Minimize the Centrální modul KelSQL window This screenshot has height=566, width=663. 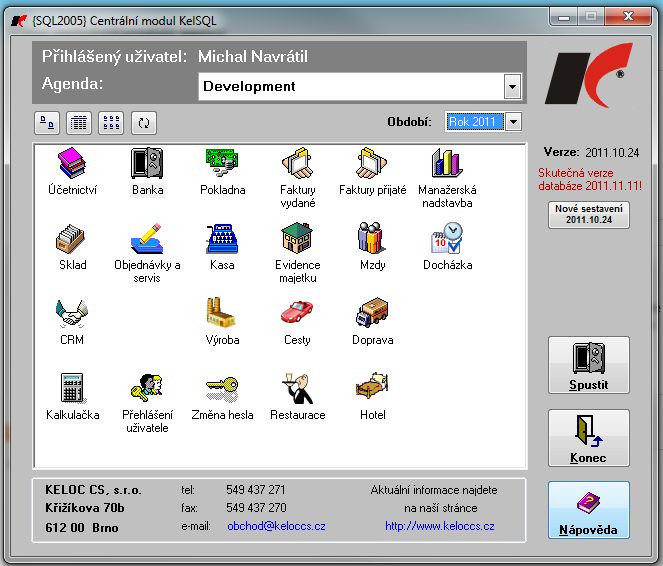tap(564, 17)
